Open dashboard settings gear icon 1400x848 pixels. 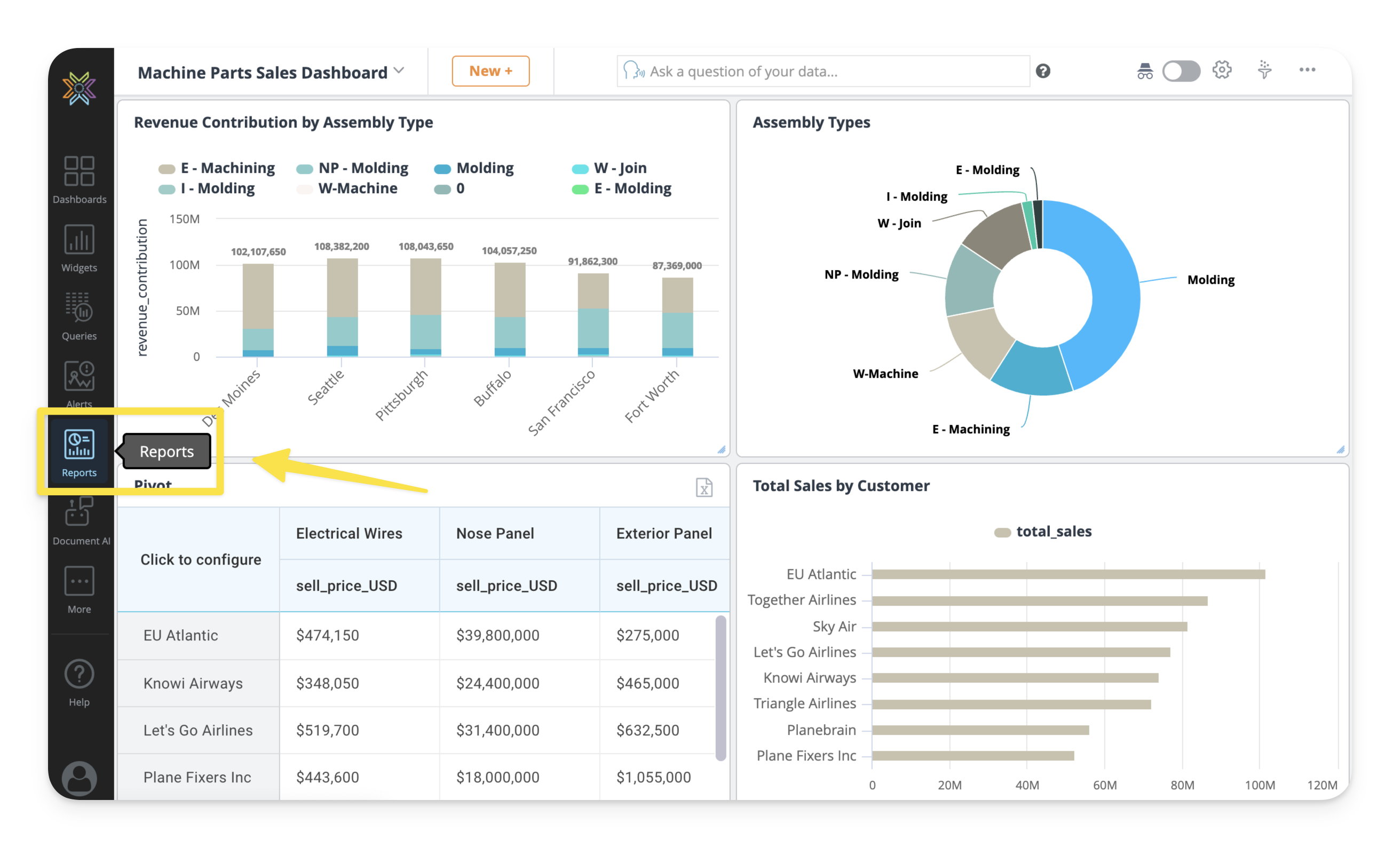tap(1221, 70)
